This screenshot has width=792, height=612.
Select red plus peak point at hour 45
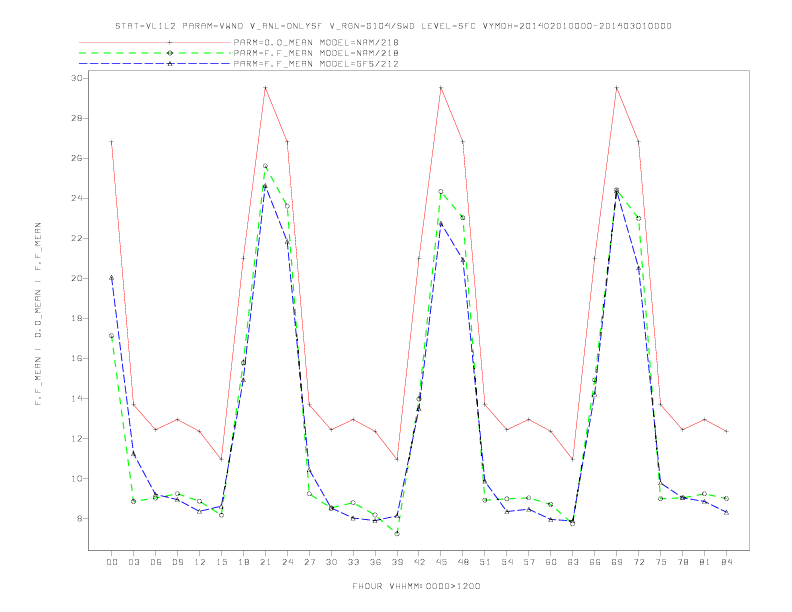(x=441, y=88)
